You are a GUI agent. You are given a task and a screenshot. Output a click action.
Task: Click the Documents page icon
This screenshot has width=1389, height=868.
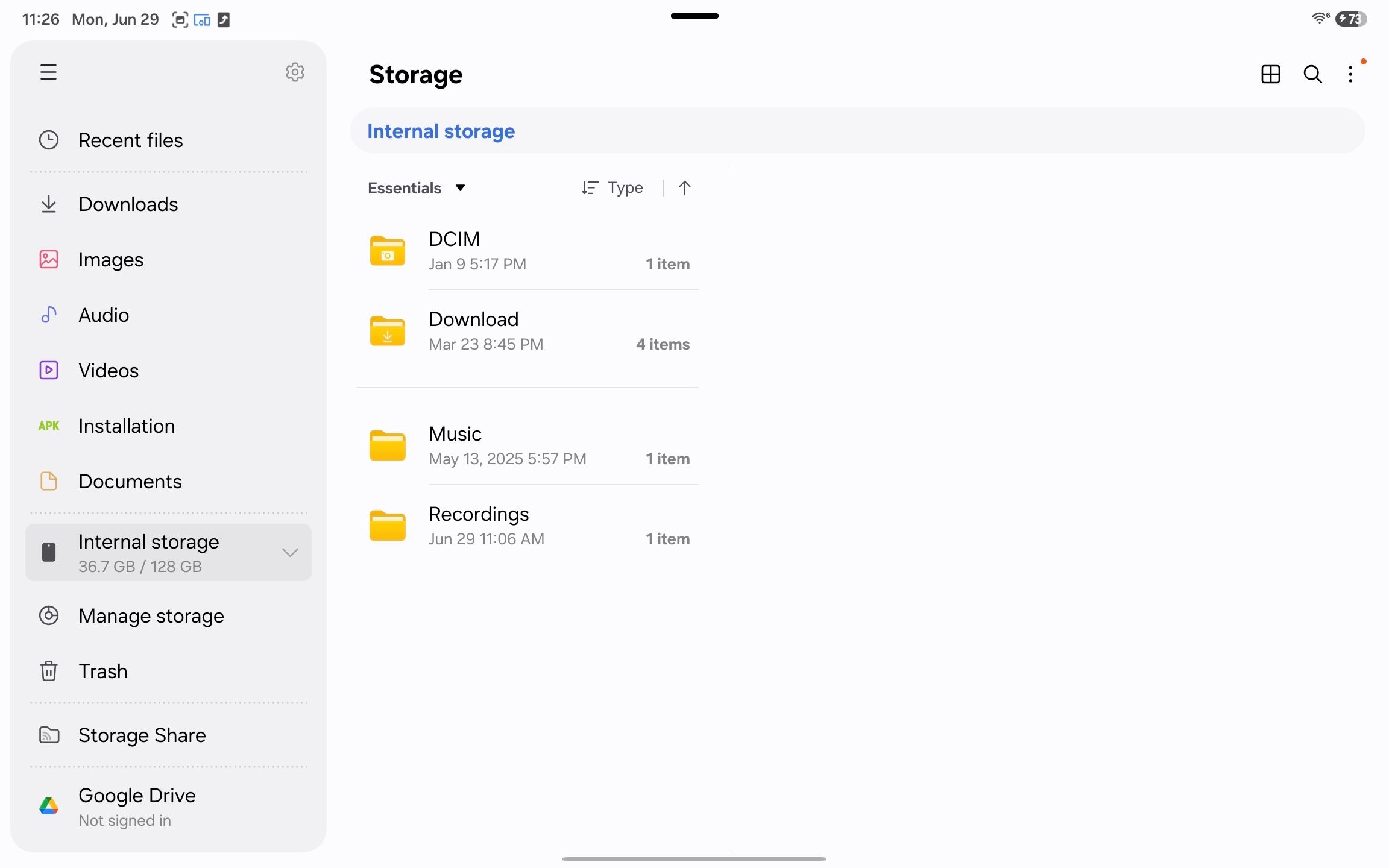49,481
